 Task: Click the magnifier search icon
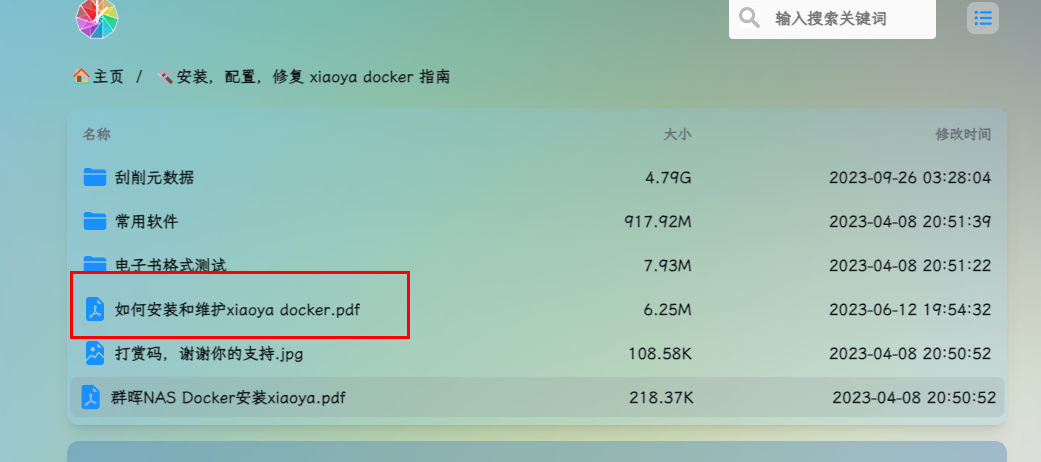click(749, 17)
